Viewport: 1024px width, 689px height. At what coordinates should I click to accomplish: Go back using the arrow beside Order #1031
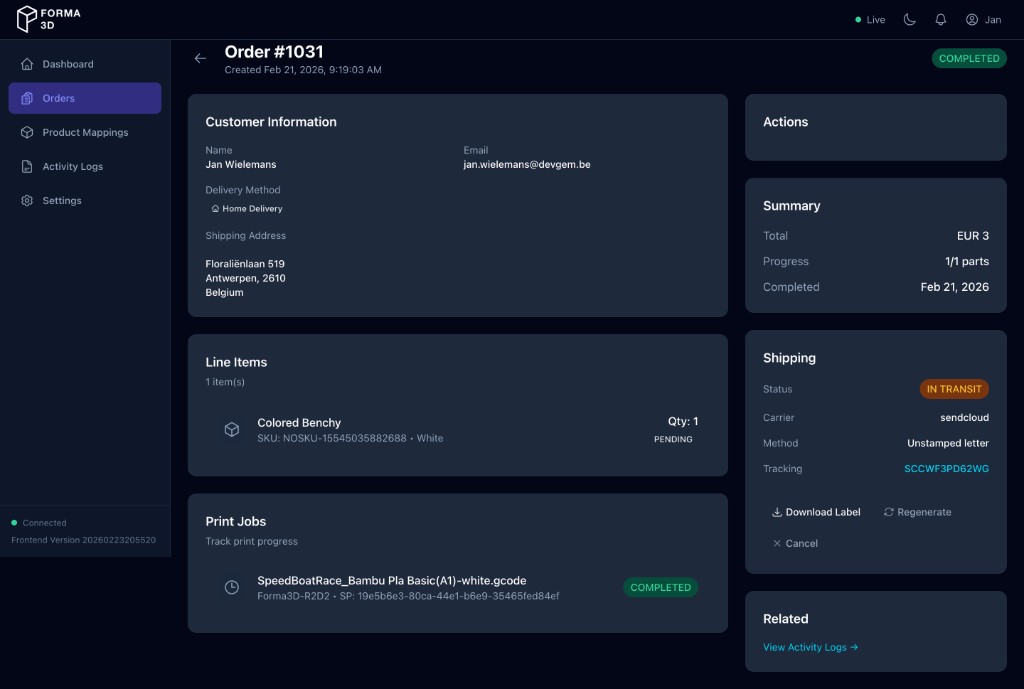pyautogui.click(x=200, y=59)
